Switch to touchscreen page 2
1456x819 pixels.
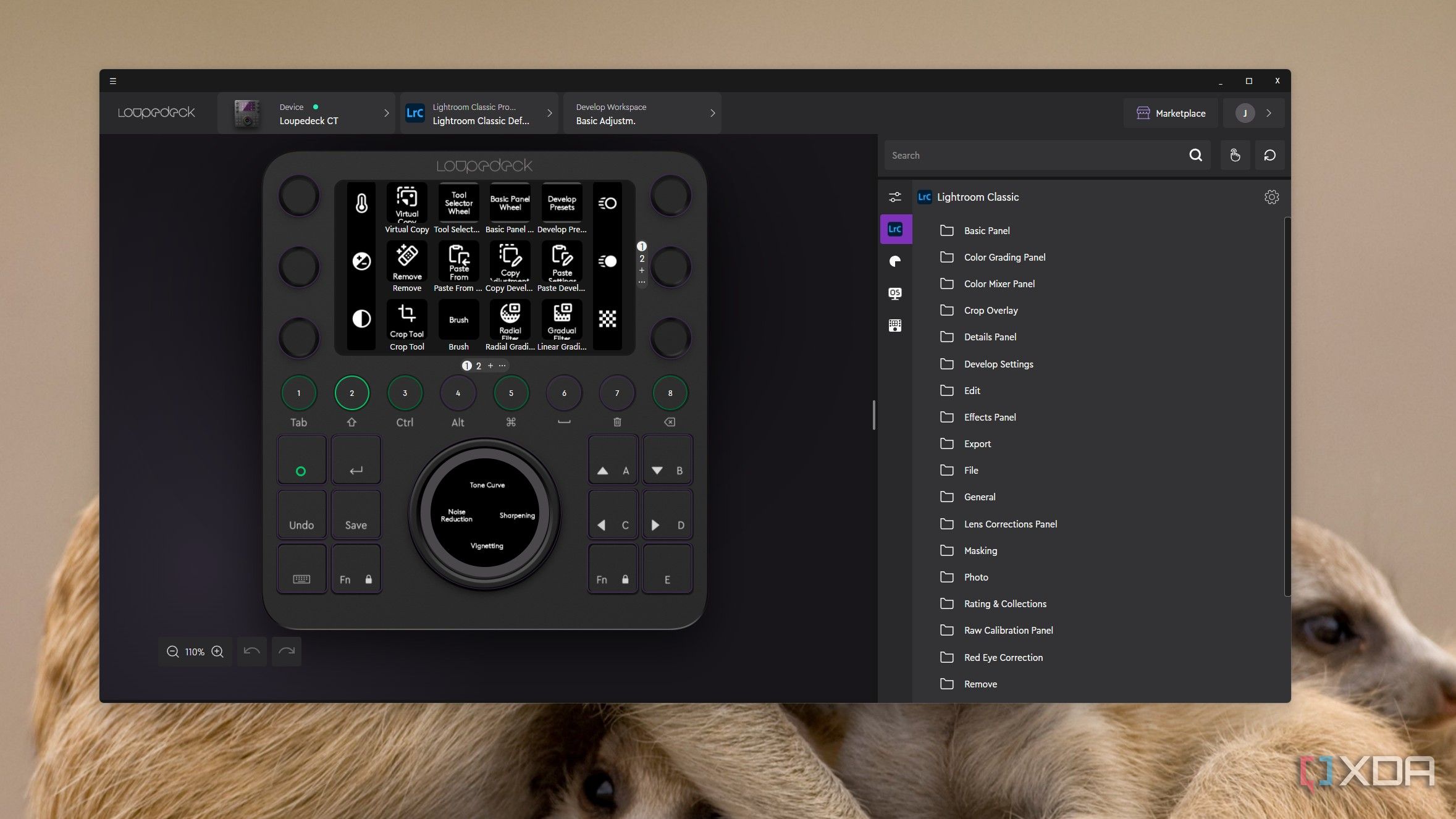[479, 366]
